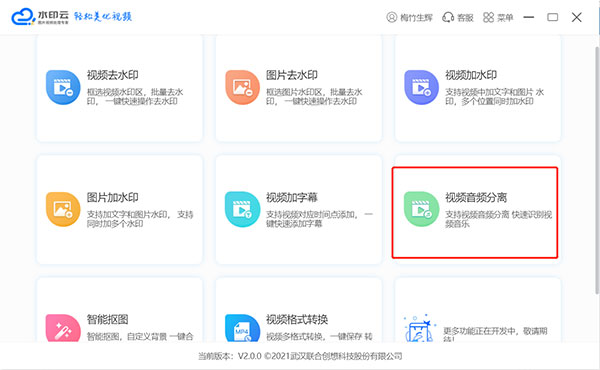
Task: Click description '支持视频对应时间点添加'
Action: pyautogui.click(x=320, y=219)
